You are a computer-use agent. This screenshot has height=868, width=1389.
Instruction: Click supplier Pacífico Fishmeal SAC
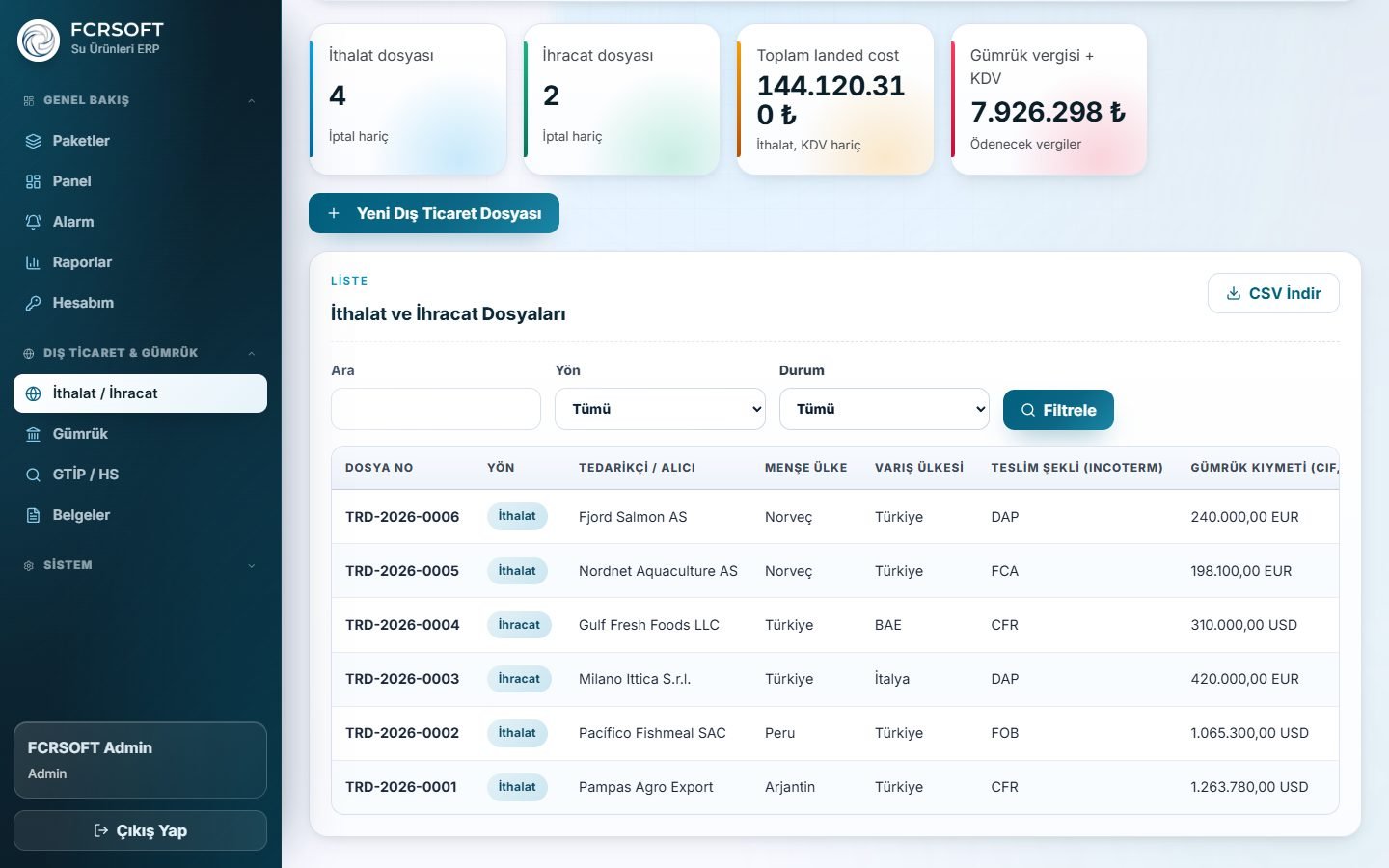coord(652,733)
